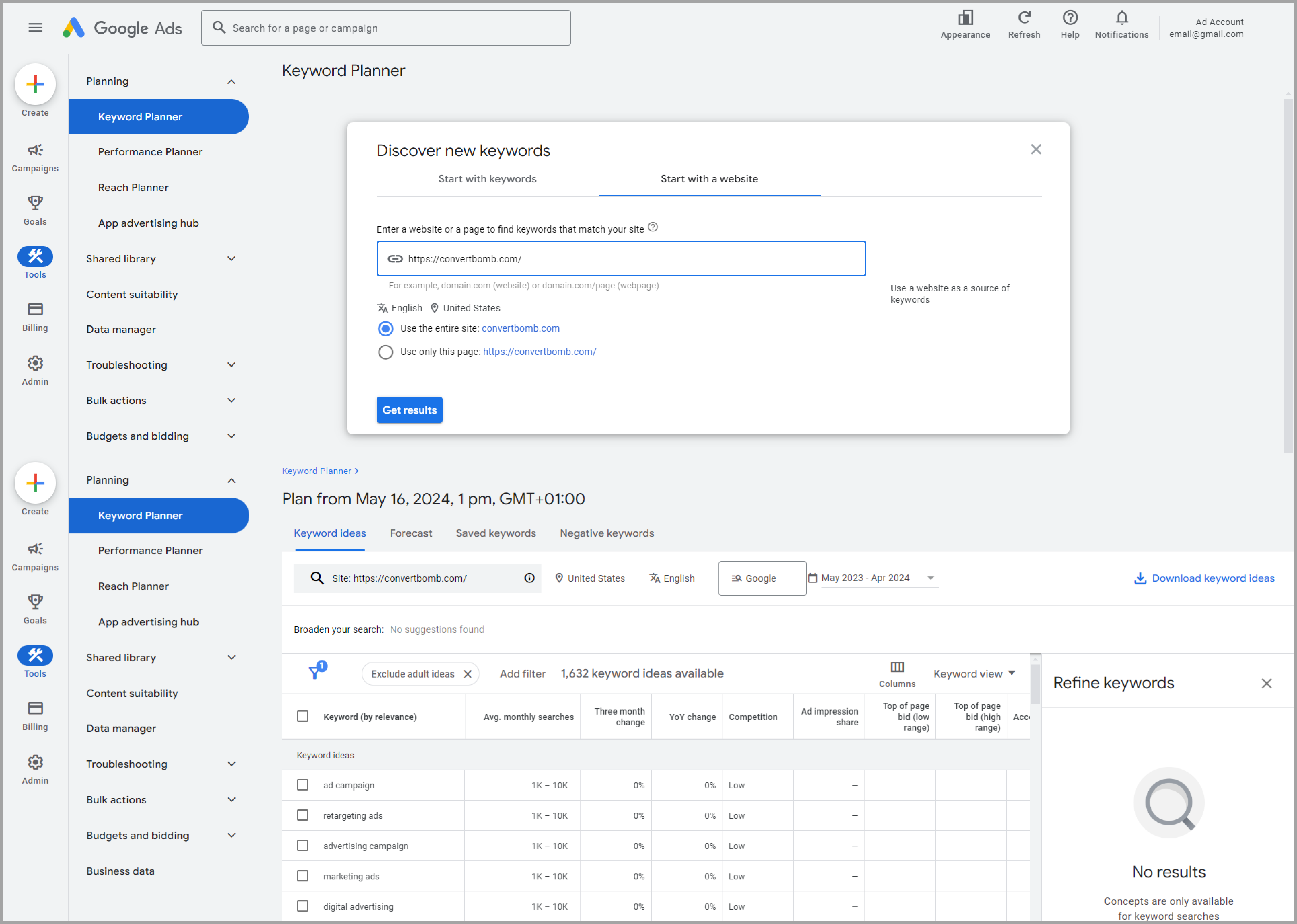
Task: Open Goals trophy icon in the top sidebar
Action: (x=35, y=203)
